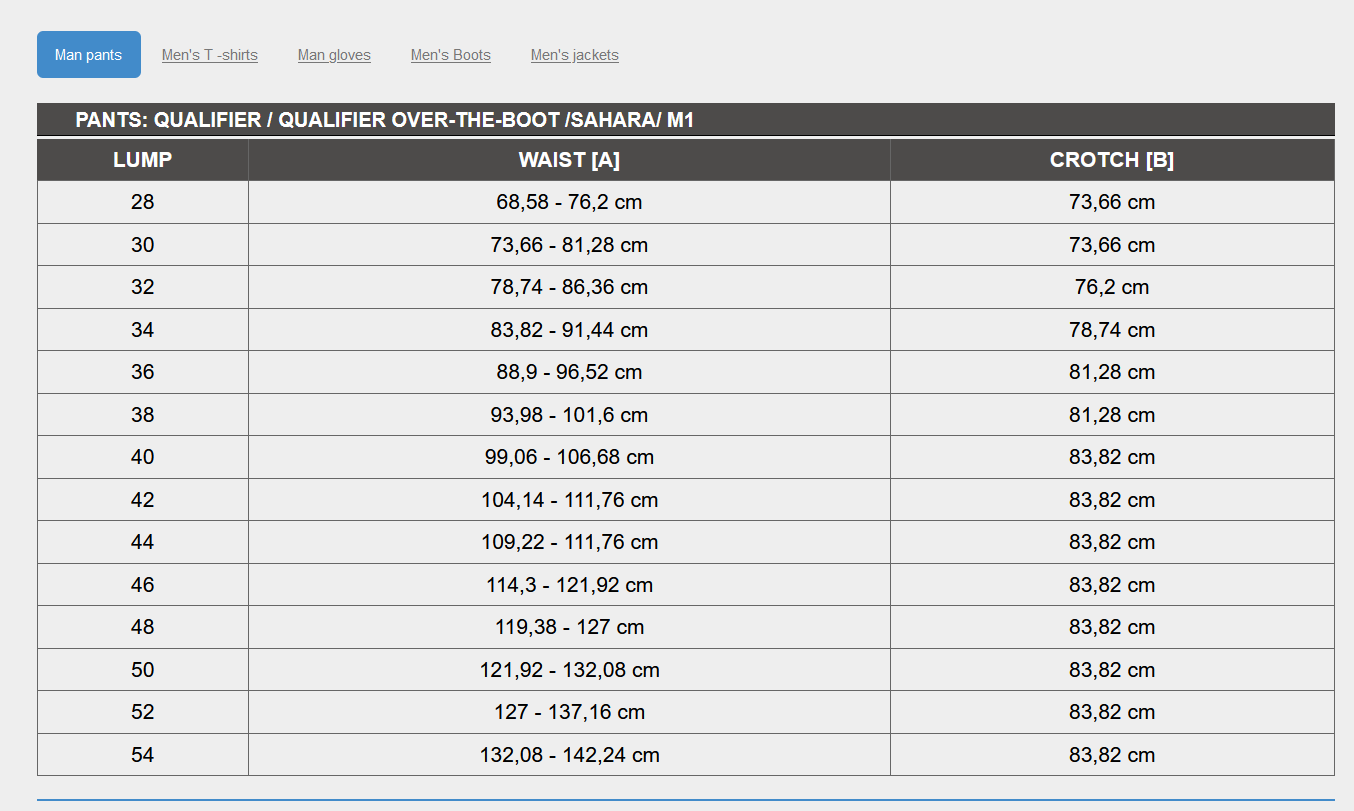Click crotch value in size 38 row

(1112, 415)
